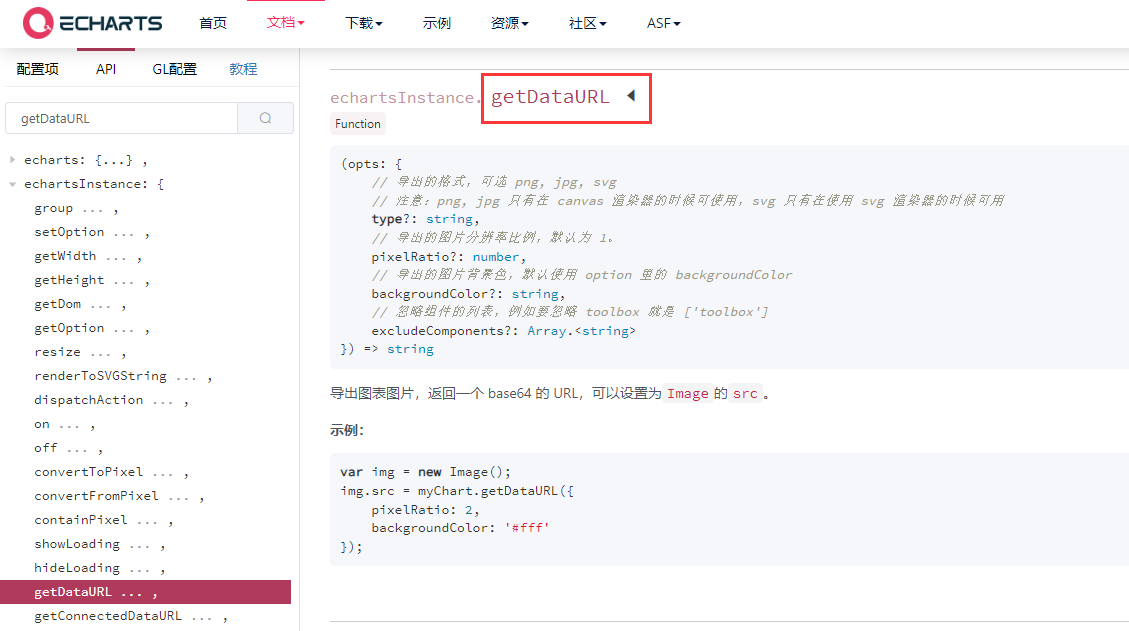Switch to the GL配置 tab

click(174, 69)
